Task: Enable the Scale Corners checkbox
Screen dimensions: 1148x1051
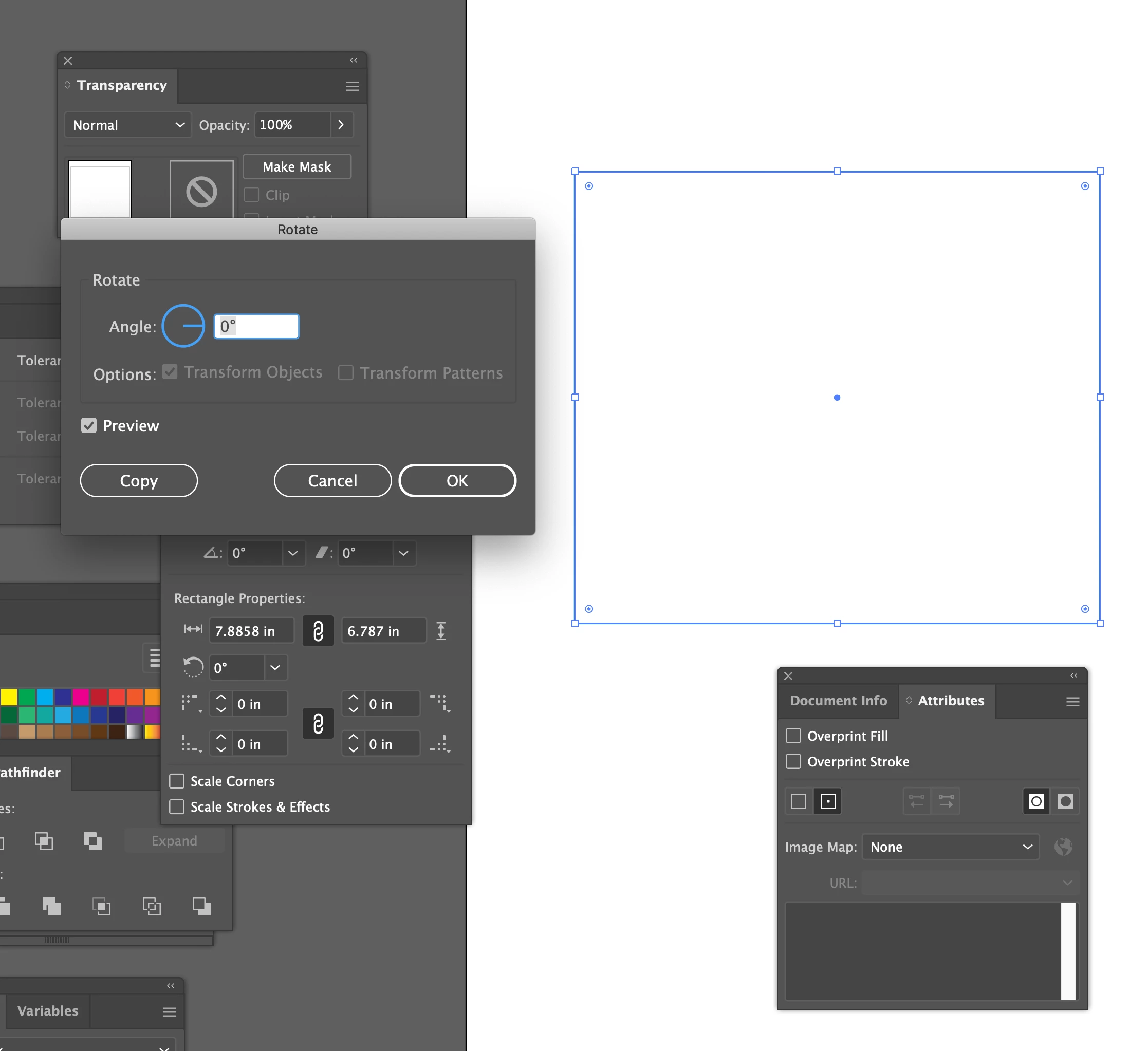Action: click(x=177, y=781)
